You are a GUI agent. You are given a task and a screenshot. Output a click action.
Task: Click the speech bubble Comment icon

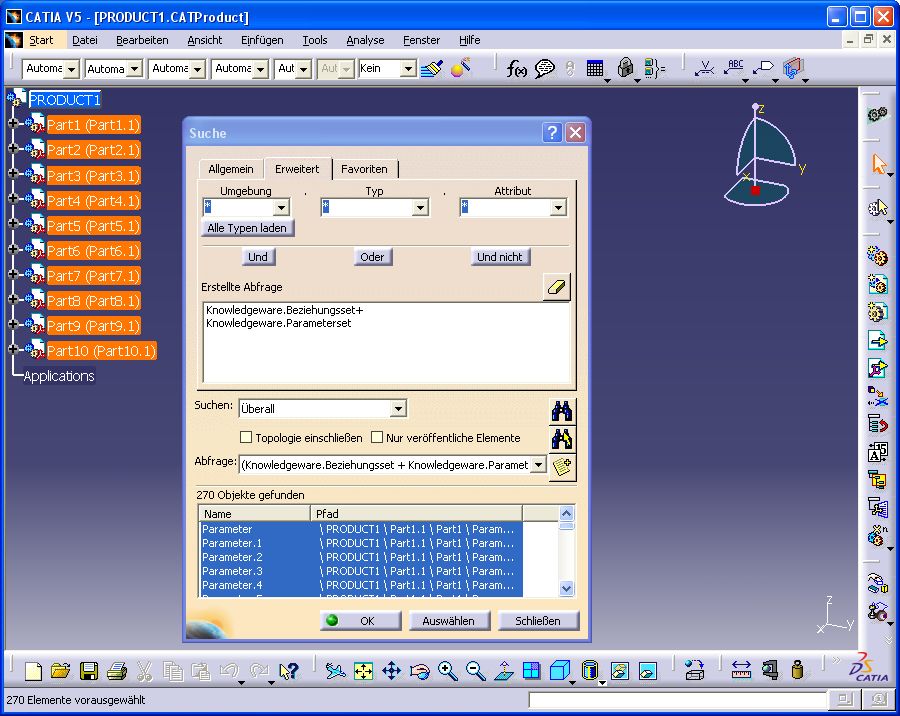[544, 69]
